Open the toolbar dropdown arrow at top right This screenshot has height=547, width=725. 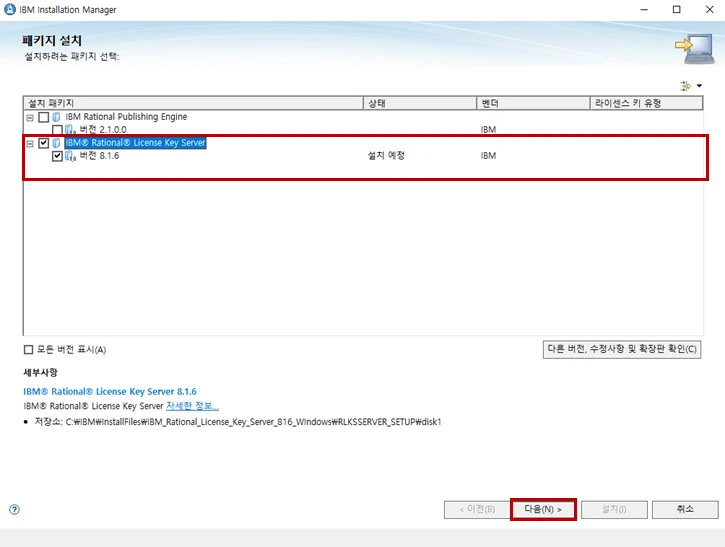[x=699, y=86]
